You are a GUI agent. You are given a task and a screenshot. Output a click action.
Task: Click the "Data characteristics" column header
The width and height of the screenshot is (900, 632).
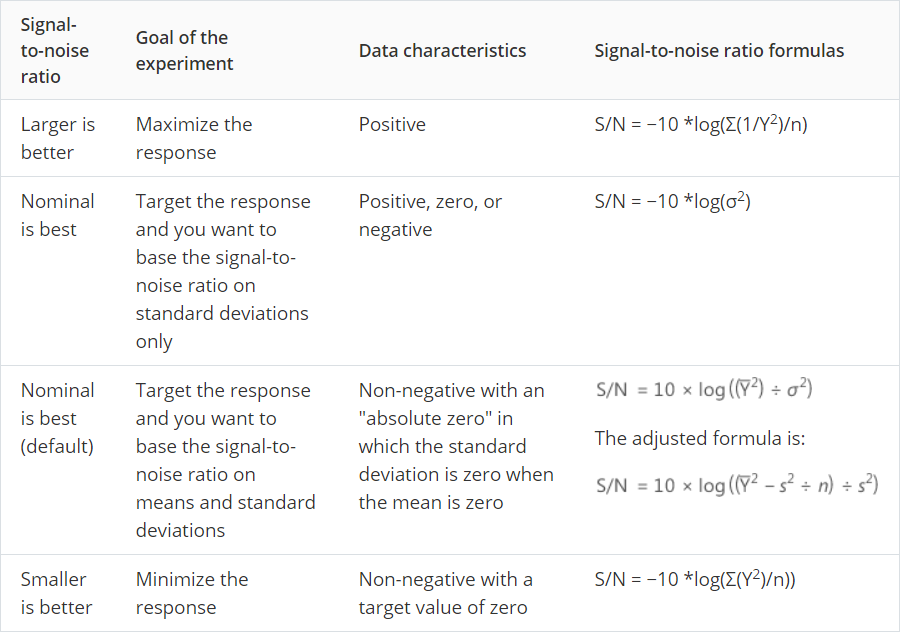(442, 50)
